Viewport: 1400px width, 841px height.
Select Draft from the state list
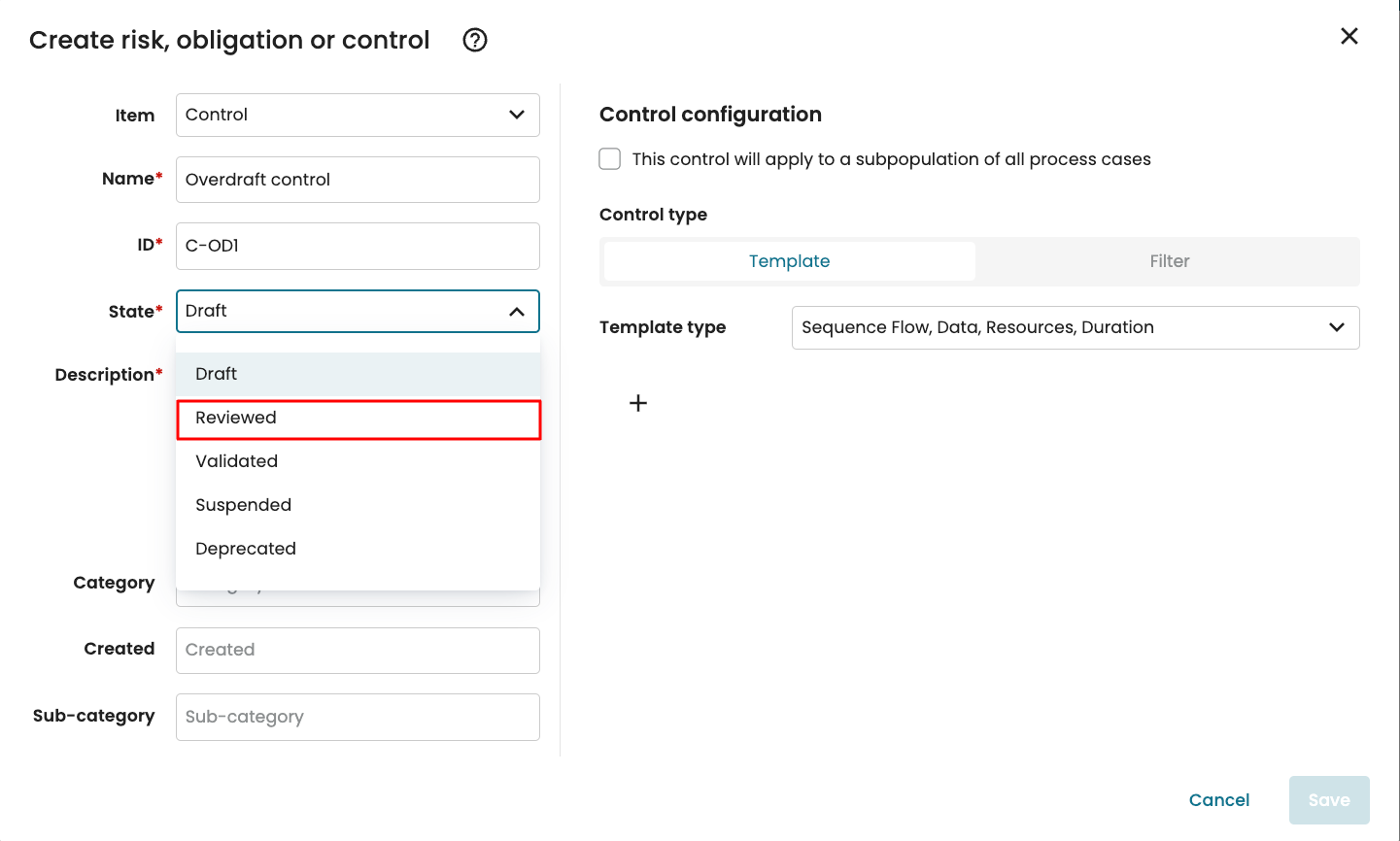click(x=357, y=374)
